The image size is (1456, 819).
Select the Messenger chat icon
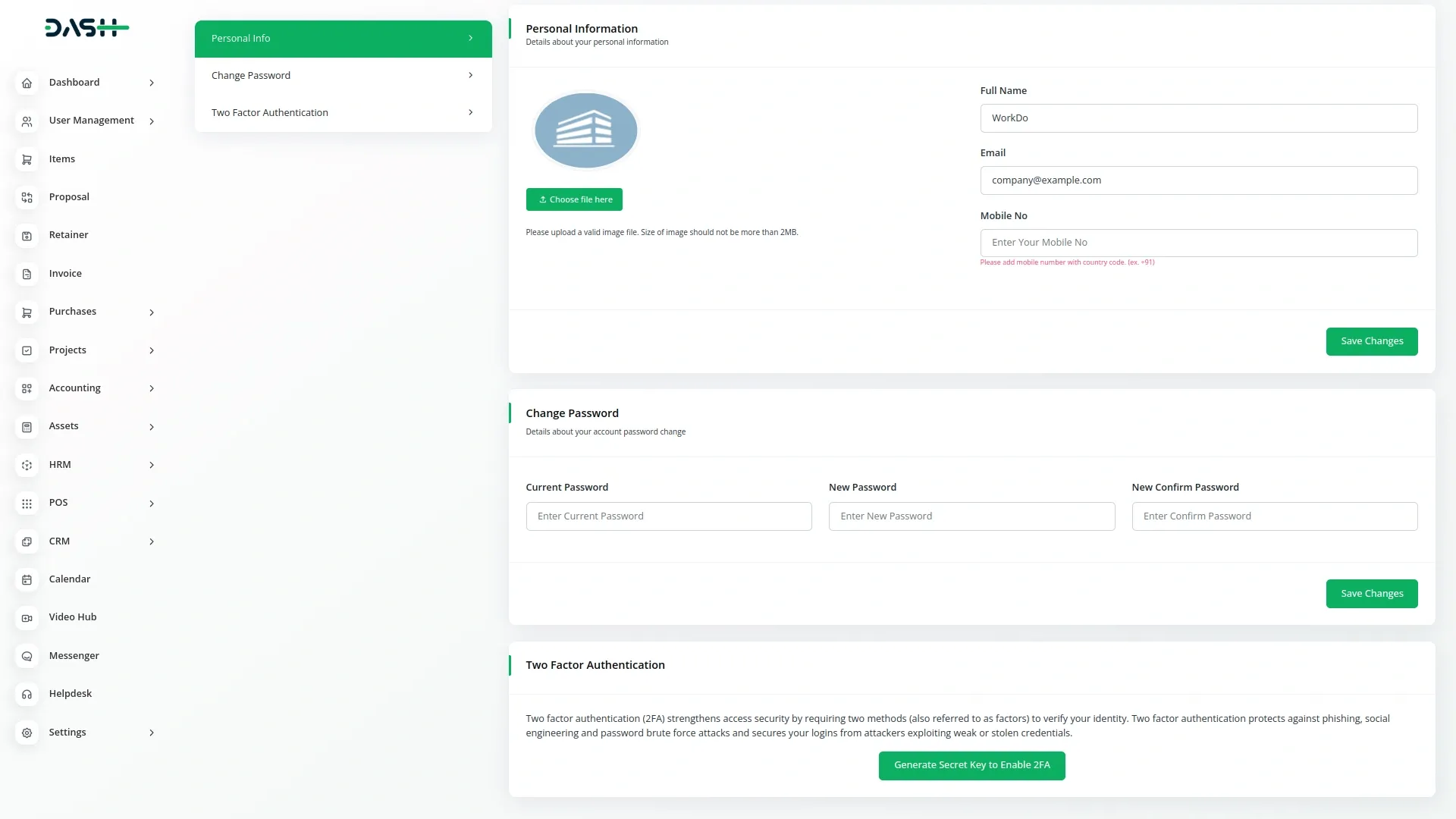[x=27, y=656]
